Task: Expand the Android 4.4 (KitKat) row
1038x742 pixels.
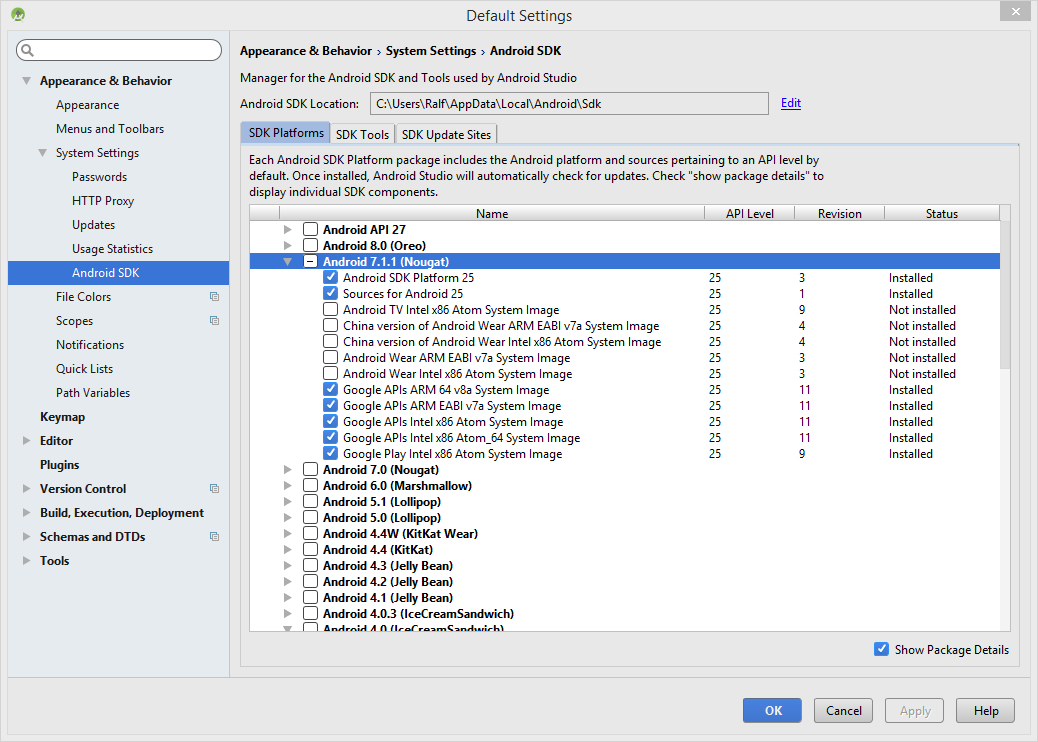Action: coord(287,549)
